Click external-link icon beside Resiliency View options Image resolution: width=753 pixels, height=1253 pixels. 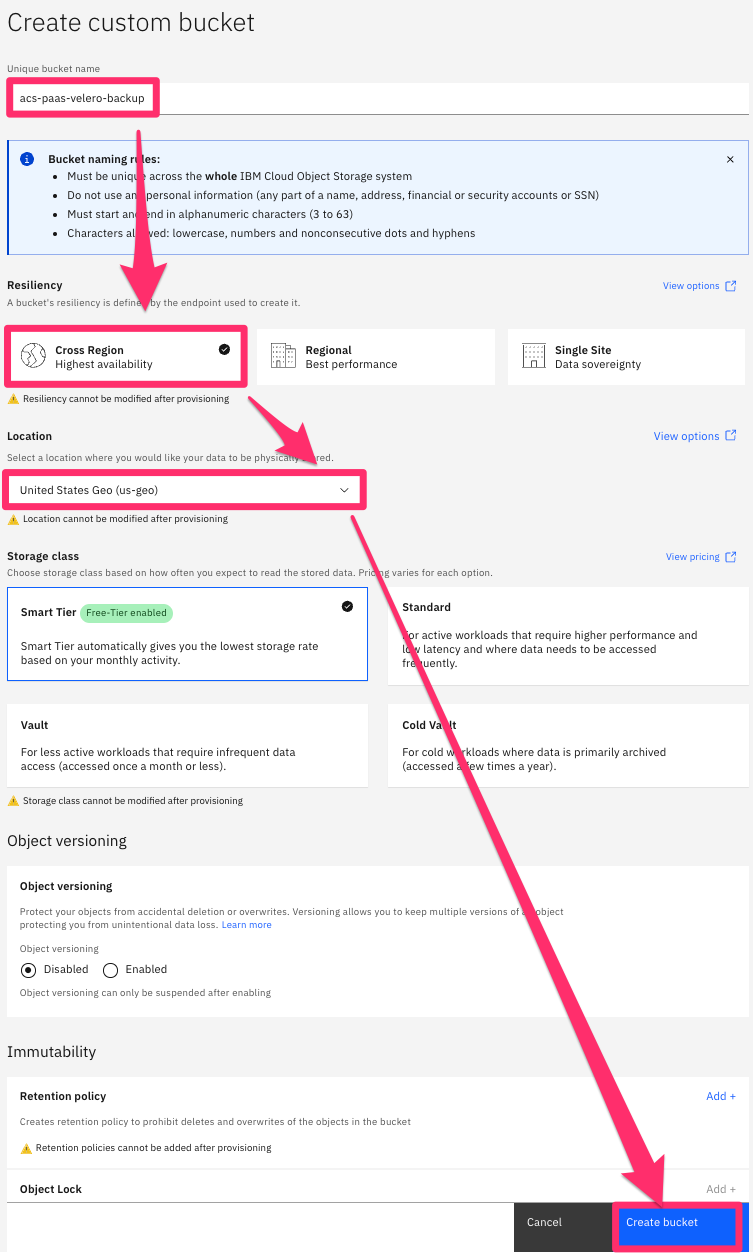pos(731,286)
